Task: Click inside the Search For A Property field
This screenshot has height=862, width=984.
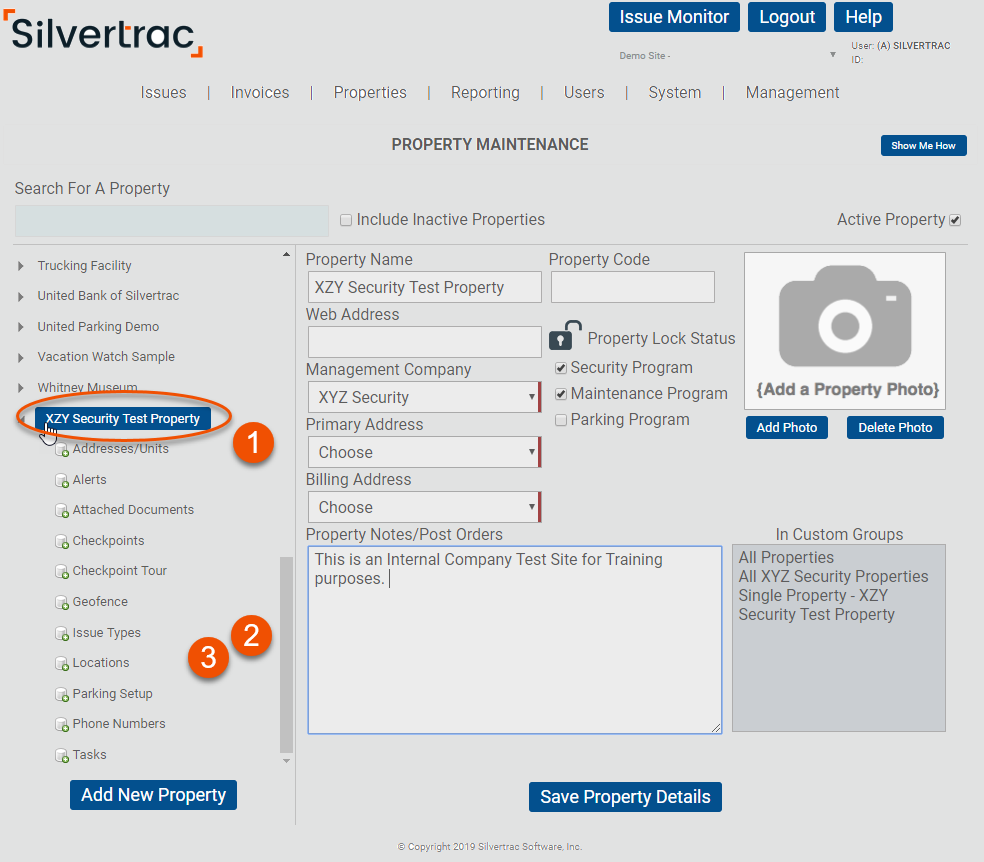Action: (x=170, y=220)
